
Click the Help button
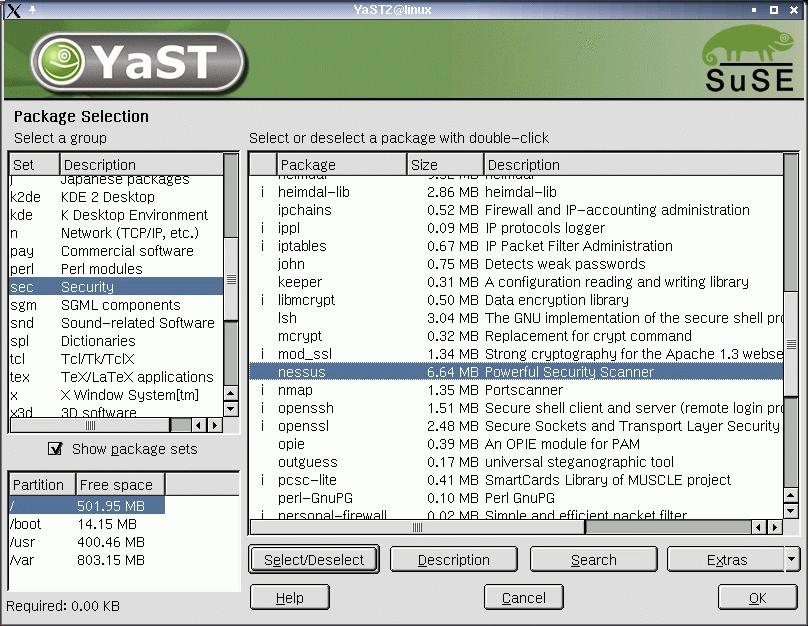[x=289, y=597]
